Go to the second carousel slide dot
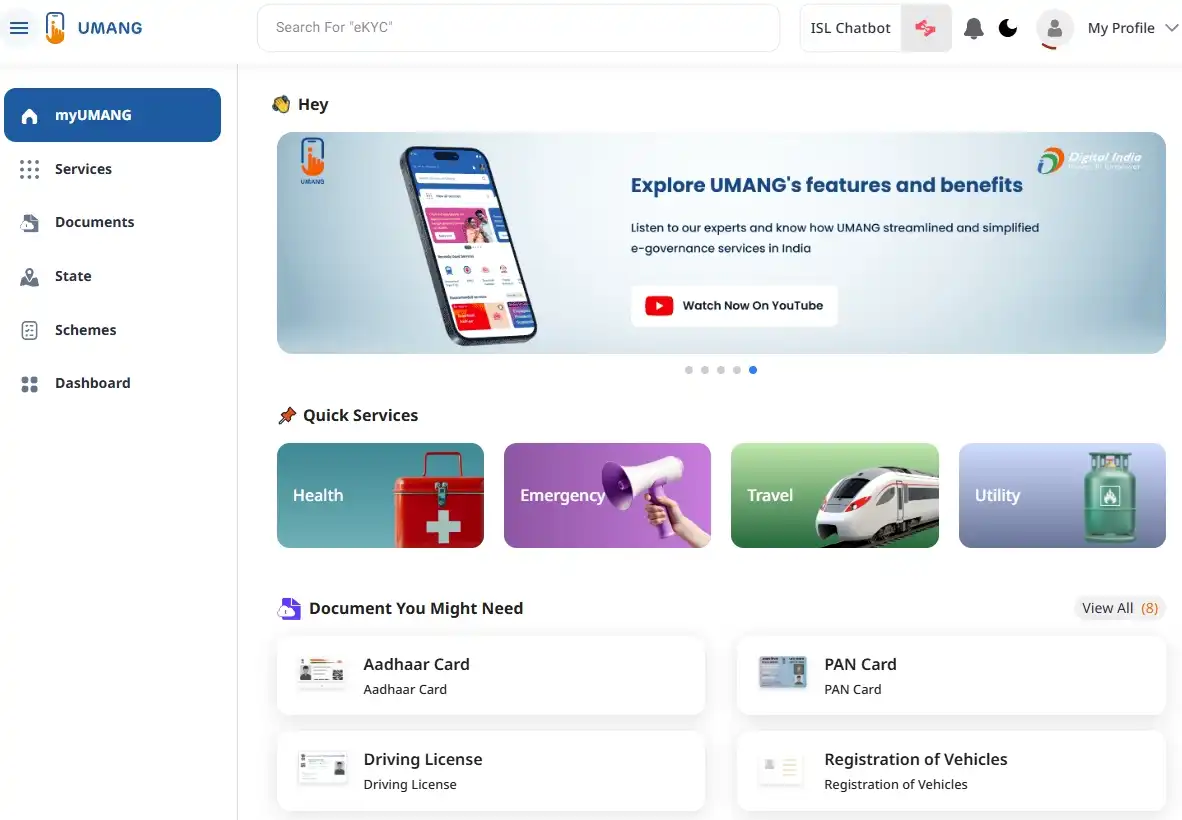 pos(705,370)
